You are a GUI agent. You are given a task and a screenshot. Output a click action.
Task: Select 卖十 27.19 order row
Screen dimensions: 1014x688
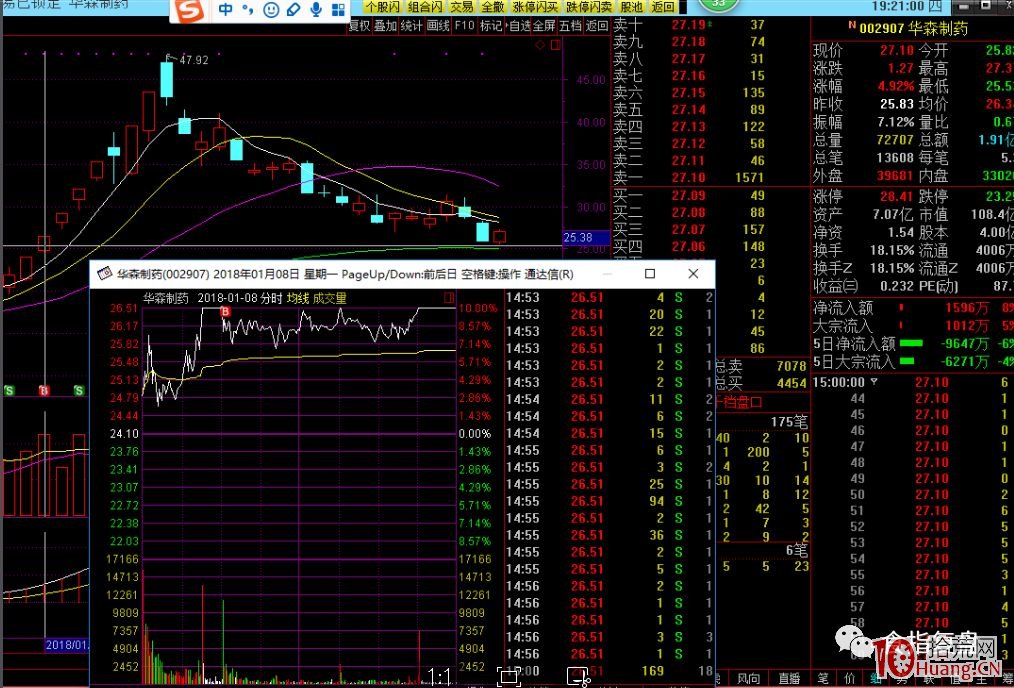pos(709,25)
